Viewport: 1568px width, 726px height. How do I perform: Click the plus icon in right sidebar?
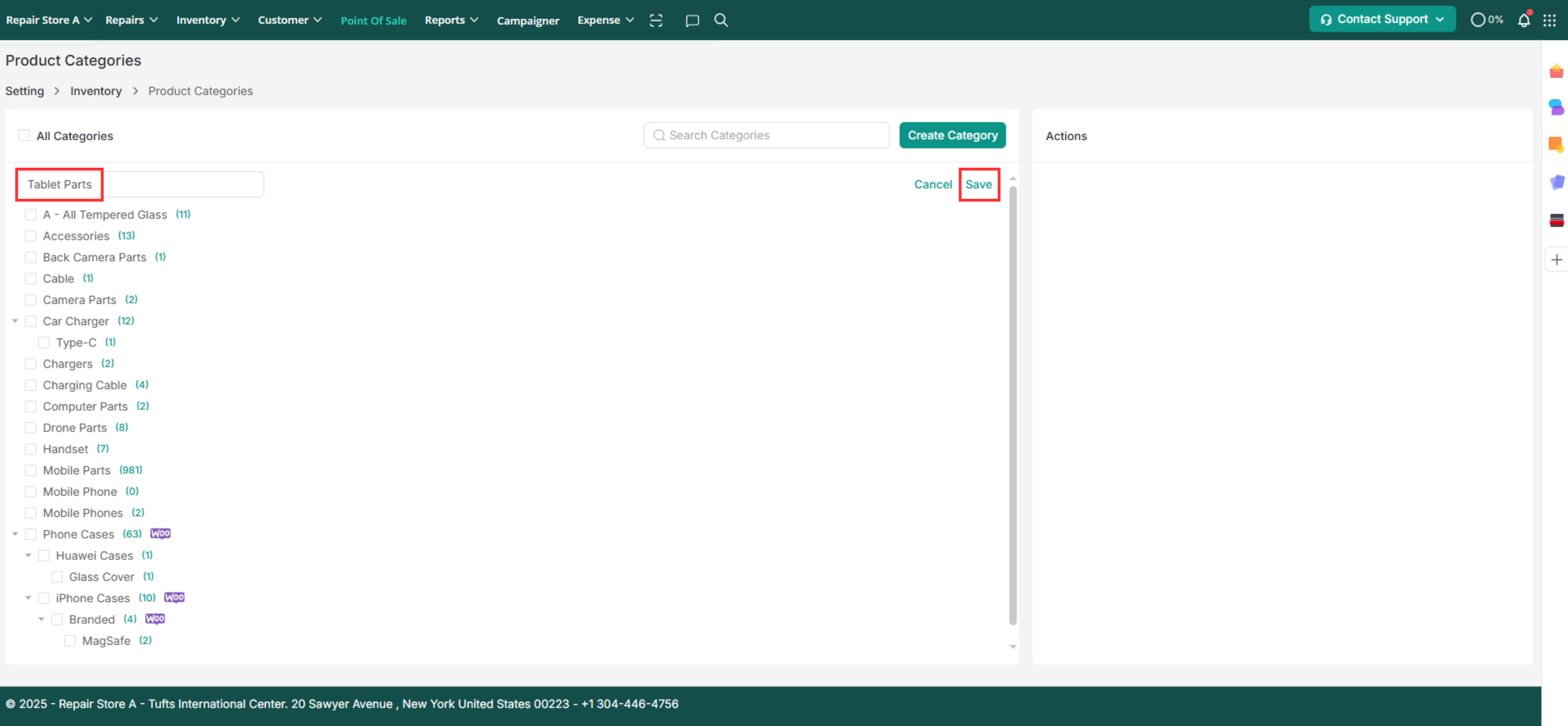pos(1556,260)
